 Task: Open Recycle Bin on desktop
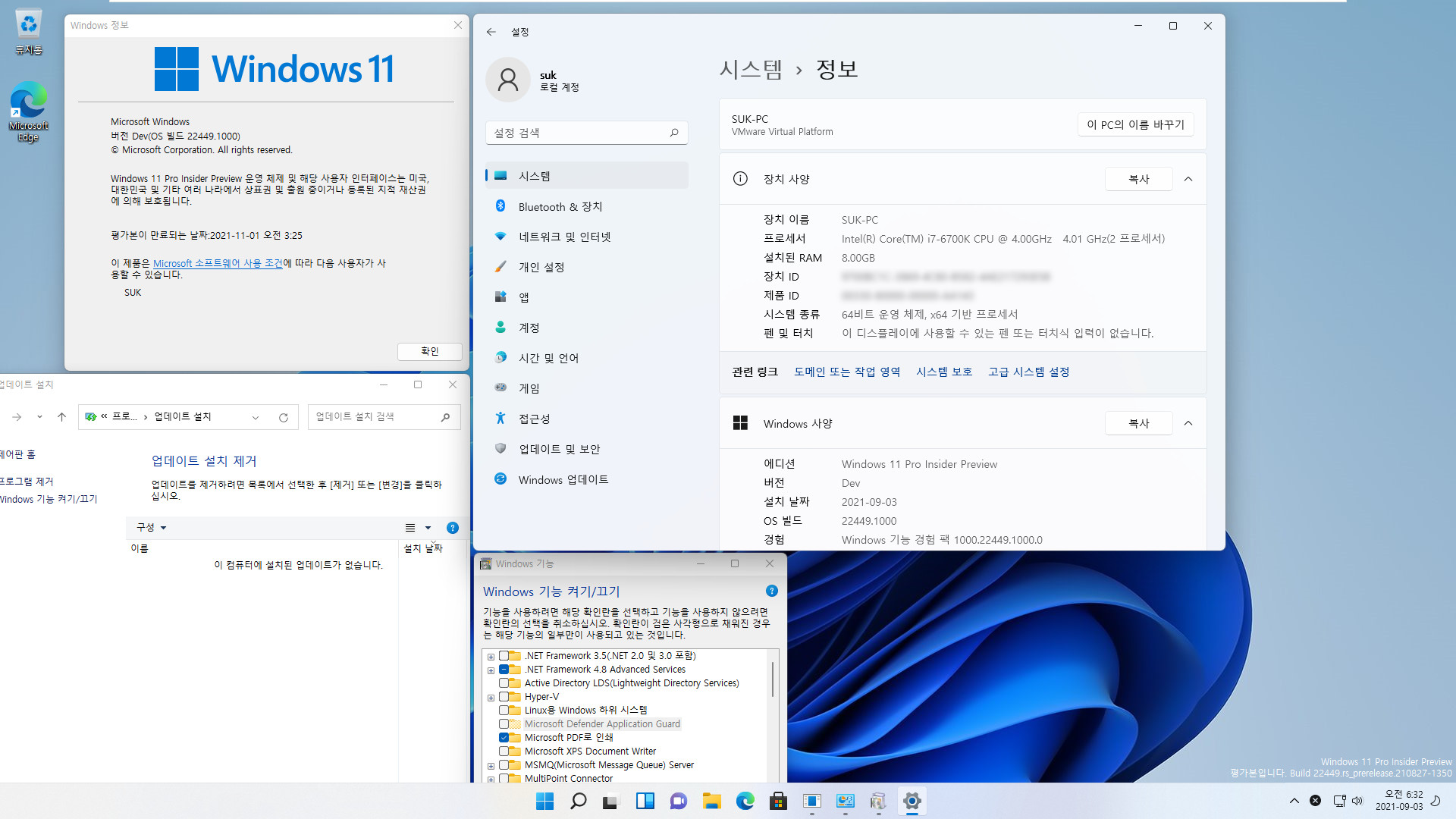point(28,32)
